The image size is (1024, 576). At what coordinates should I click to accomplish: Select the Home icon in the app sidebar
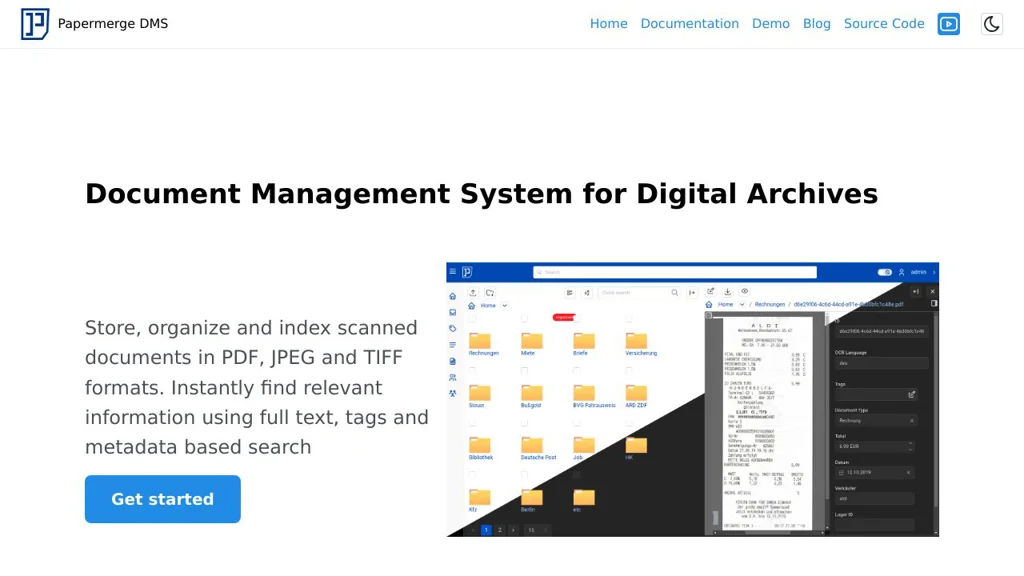453,295
